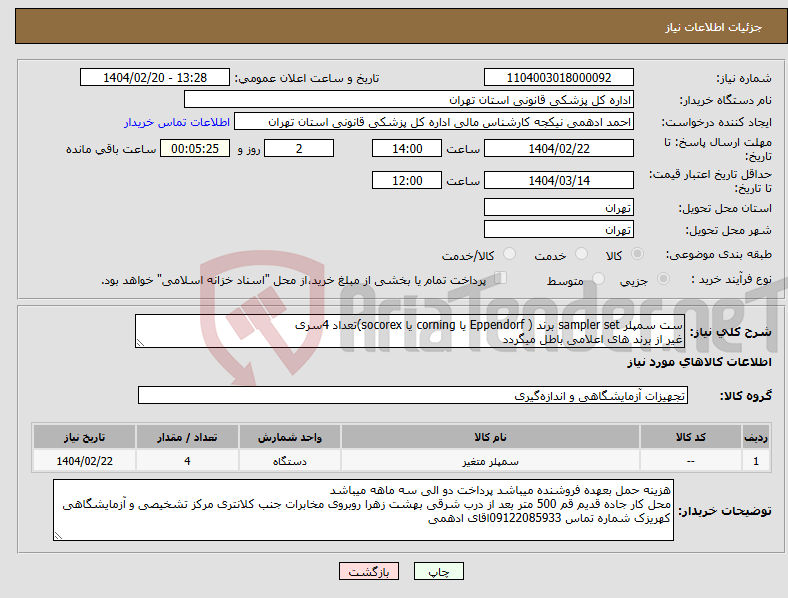Click the نام کالا column header
The height and width of the screenshot is (598, 788).
490,437
